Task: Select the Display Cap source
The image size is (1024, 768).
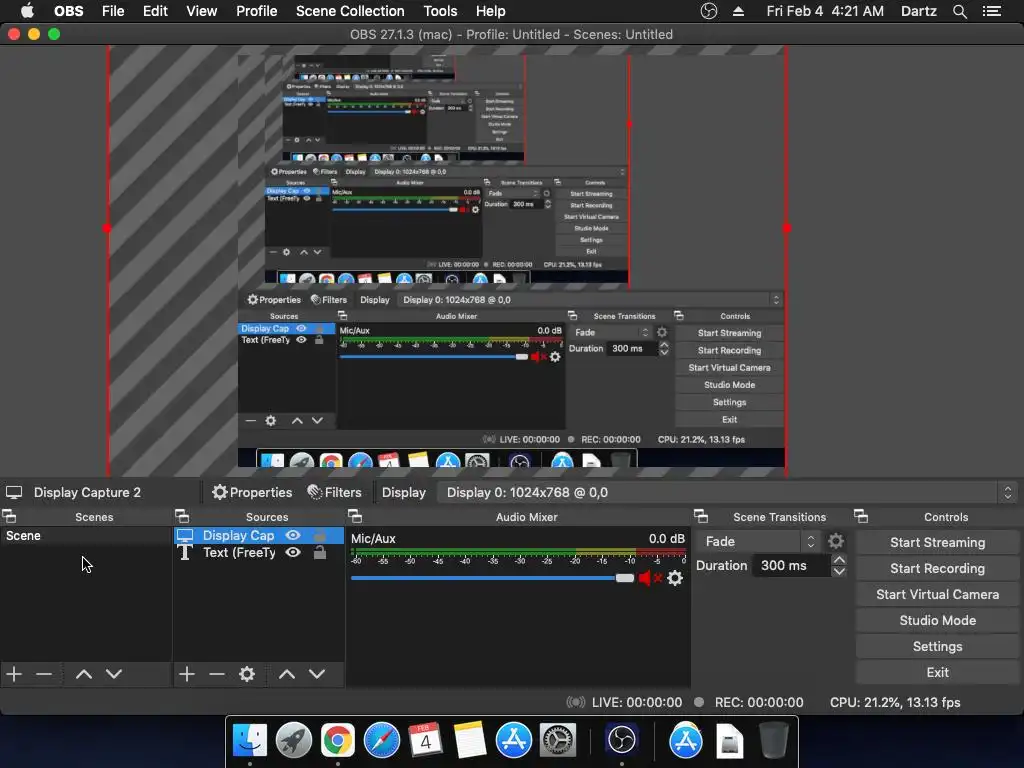Action: click(x=259, y=536)
